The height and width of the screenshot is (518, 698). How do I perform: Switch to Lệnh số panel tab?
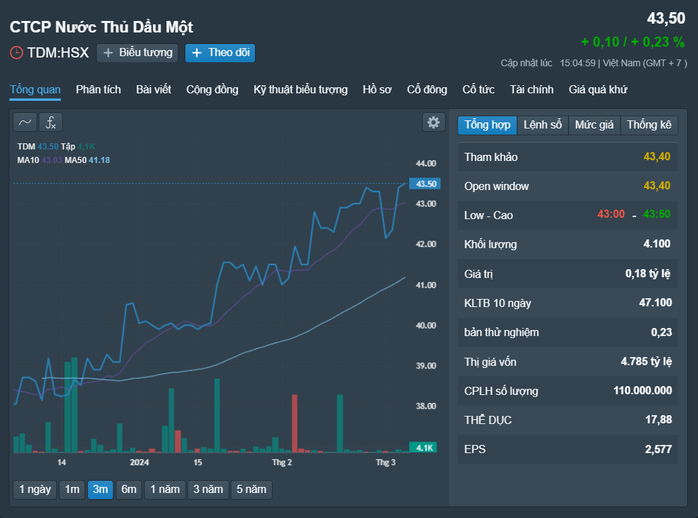(x=543, y=125)
